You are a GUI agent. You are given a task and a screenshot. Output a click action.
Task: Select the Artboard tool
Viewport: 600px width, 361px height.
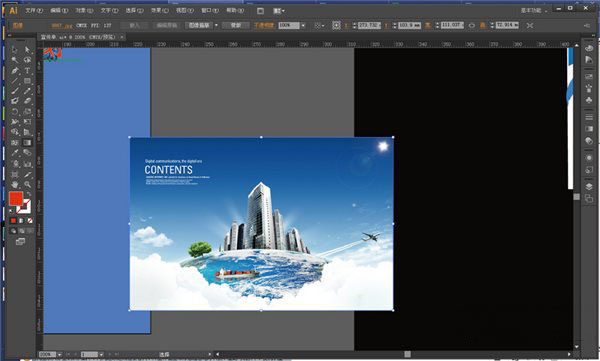pos(15,175)
